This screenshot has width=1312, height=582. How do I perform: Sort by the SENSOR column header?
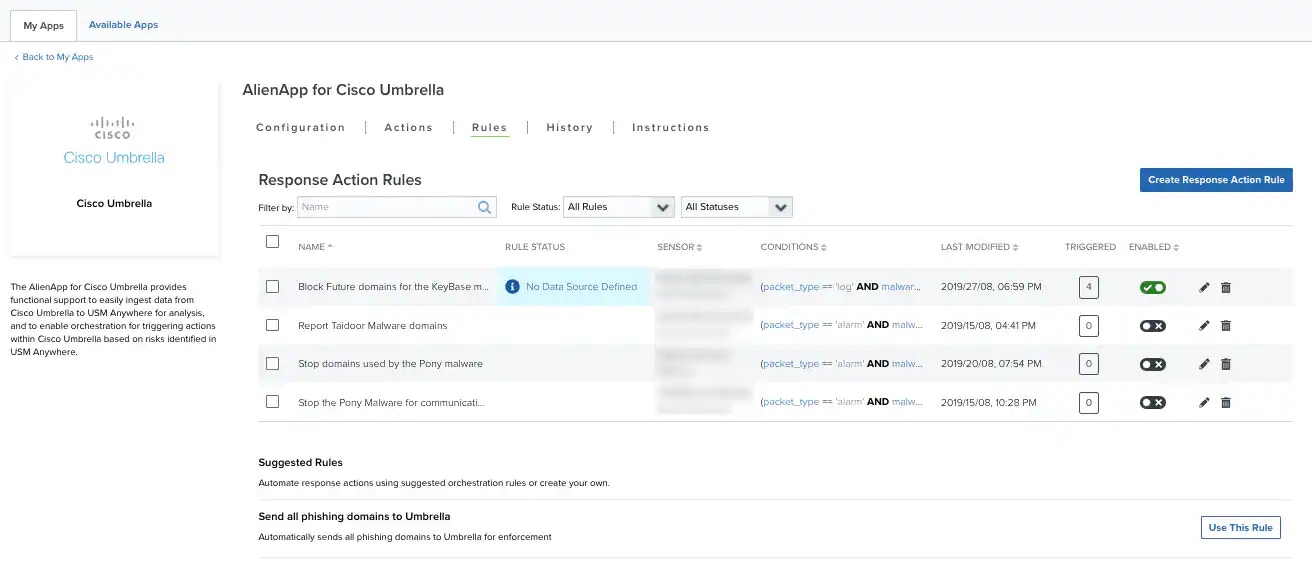point(680,247)
